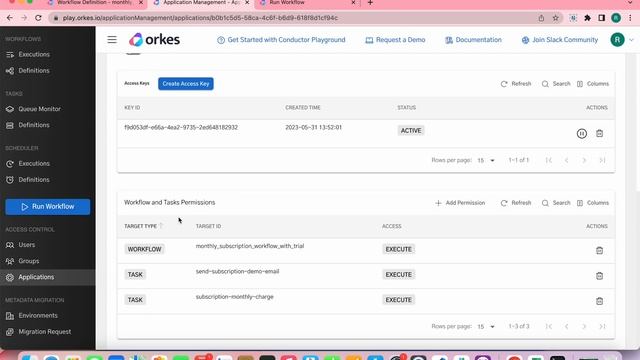The height and width of the screenshot is (360, 640).
Task: Toggle the browser side panel
Action: point(602,18)
